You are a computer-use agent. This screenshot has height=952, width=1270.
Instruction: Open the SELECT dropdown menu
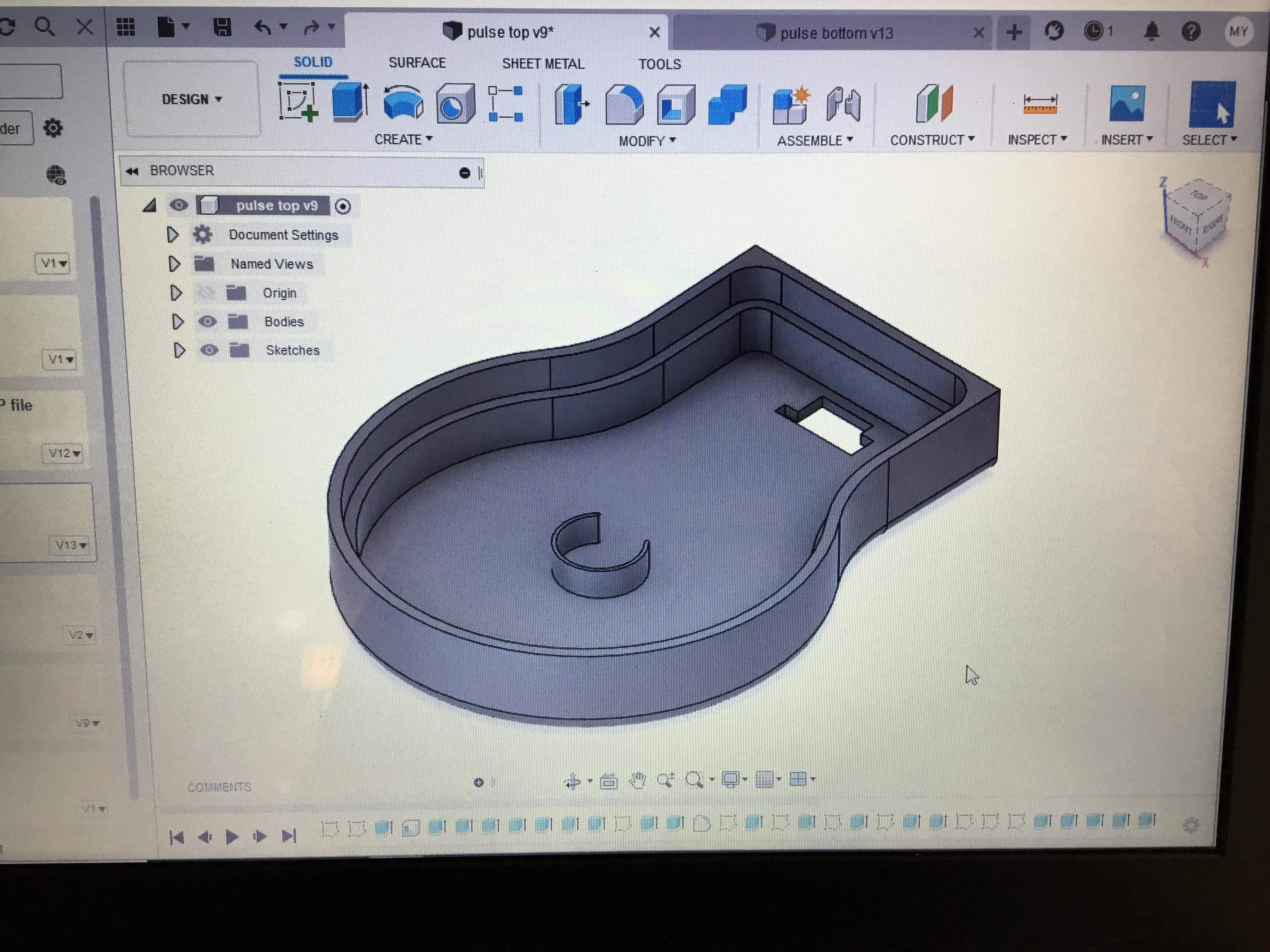tap(1209, 140)
